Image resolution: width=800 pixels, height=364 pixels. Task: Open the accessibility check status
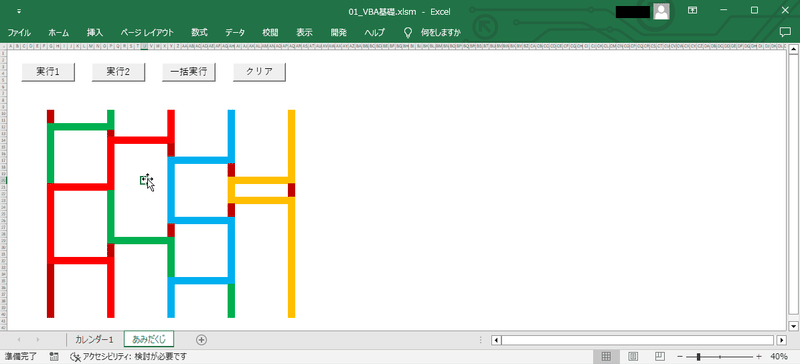point(129,356)
